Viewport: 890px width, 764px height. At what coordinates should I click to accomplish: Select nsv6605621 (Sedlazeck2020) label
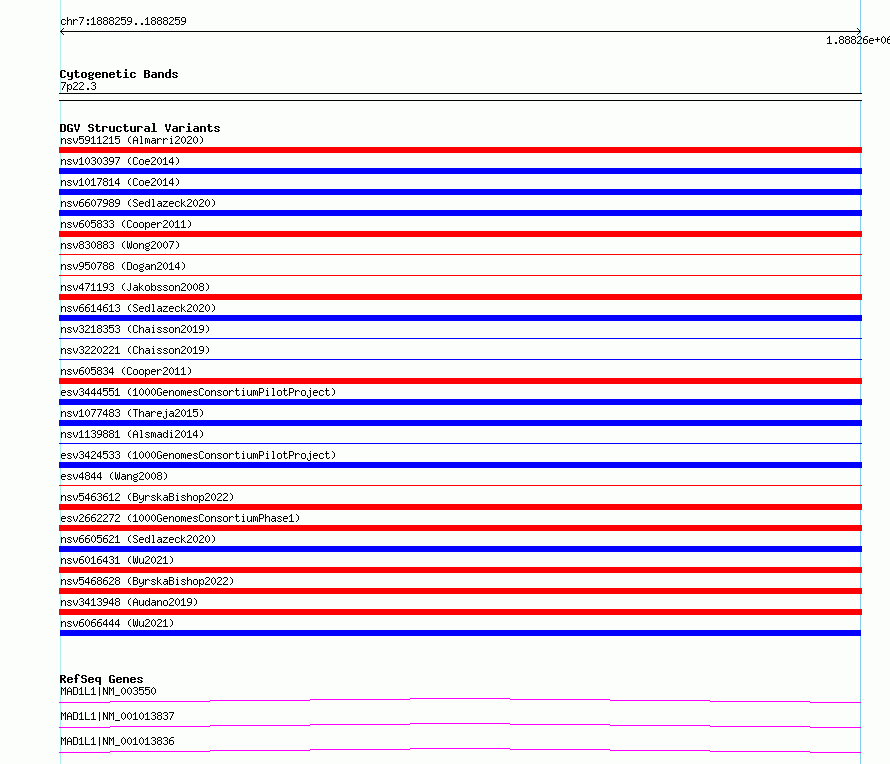tap(138, 539)
